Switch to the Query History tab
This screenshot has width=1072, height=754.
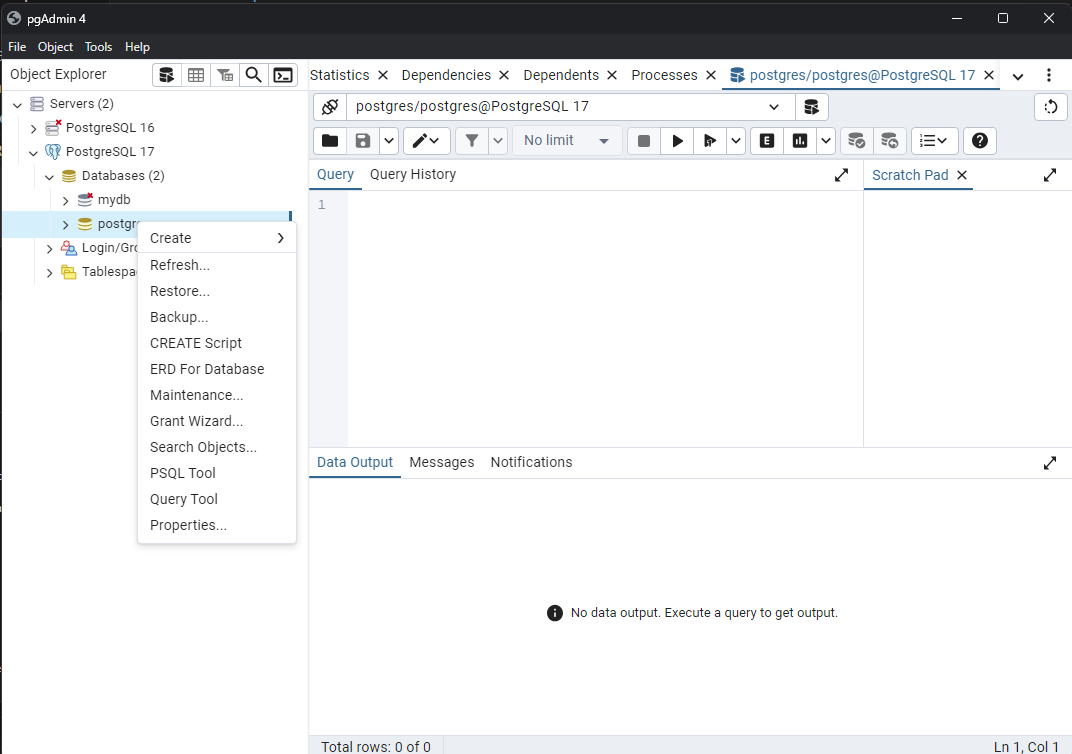(x=413, y=174)
